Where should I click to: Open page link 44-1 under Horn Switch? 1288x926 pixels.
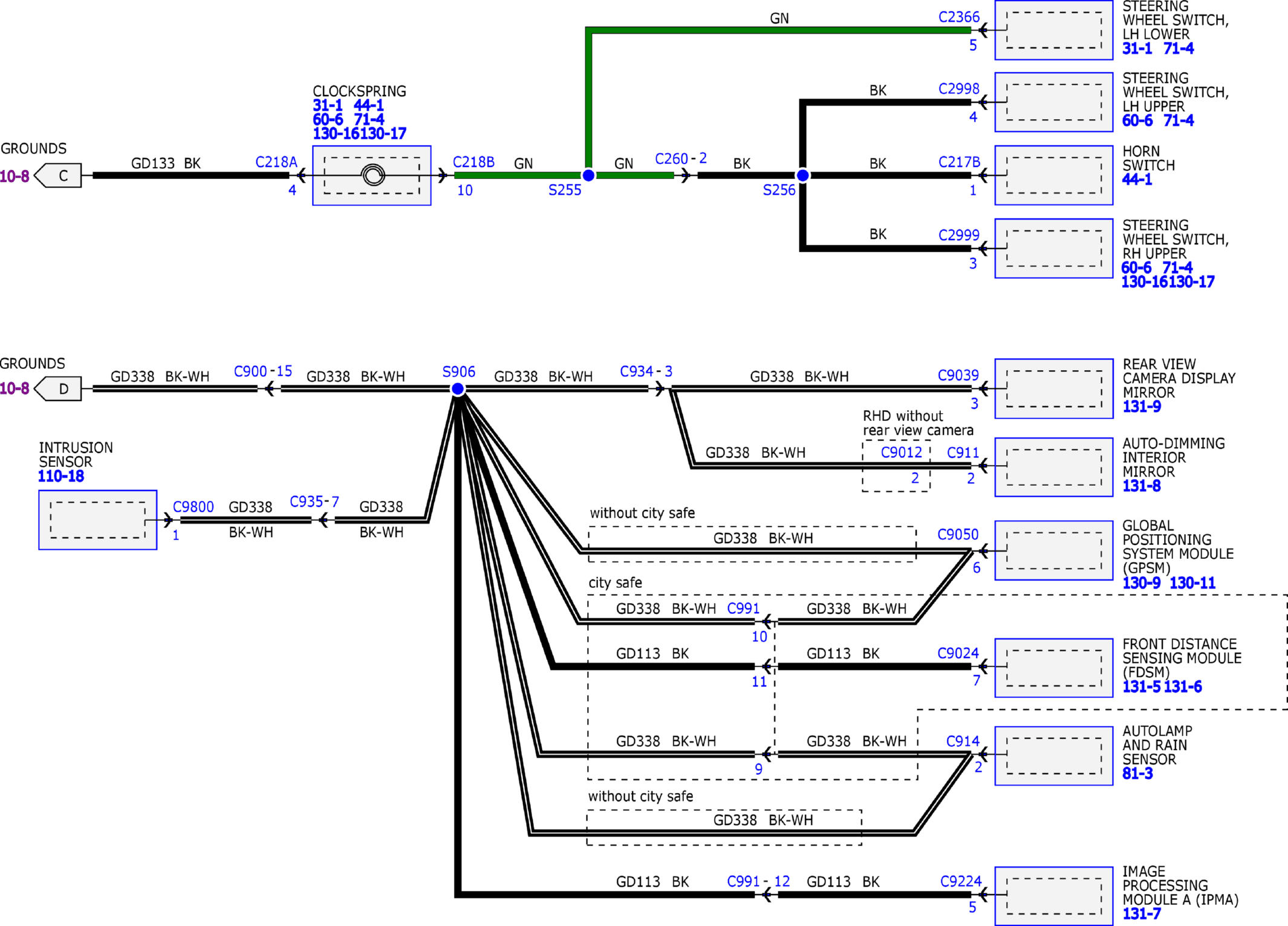(1137, 180)
